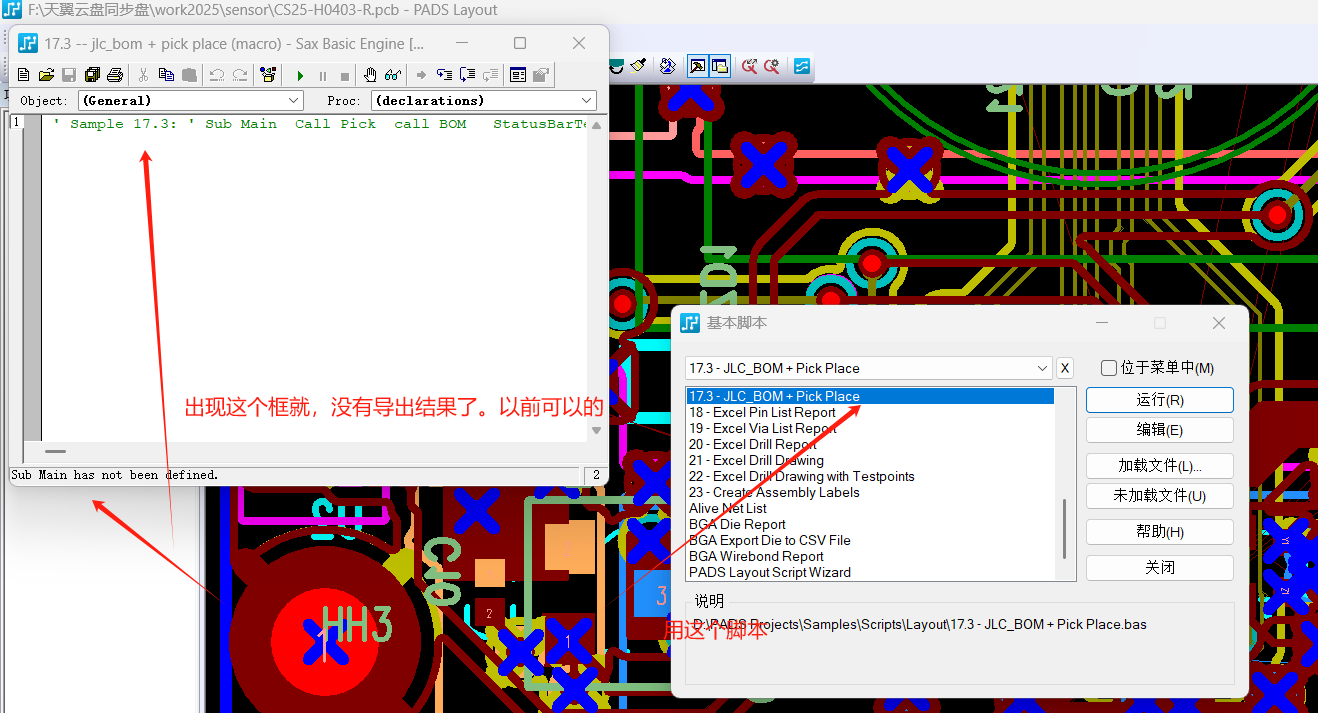Click the green Run macro play button
The width and height of the screenshot is (1318, 713).
300,75
